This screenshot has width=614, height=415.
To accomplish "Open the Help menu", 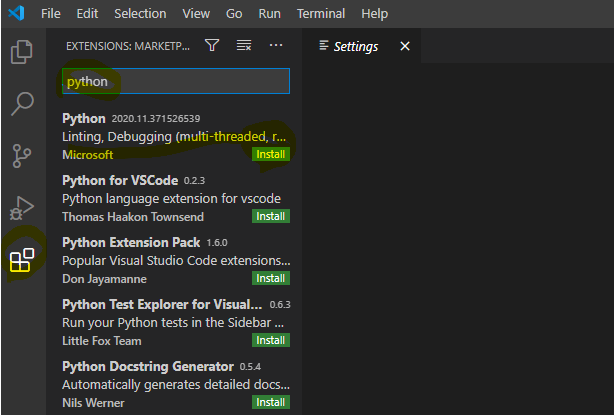I will 374,14.
